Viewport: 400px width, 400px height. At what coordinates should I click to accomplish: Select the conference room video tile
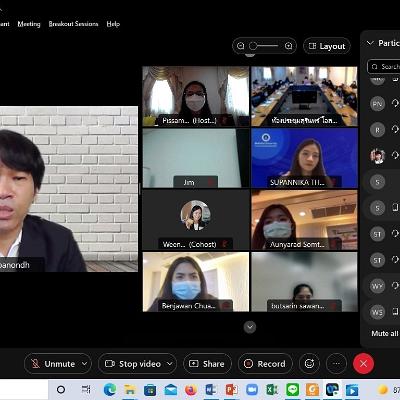[x=304, y=96]
